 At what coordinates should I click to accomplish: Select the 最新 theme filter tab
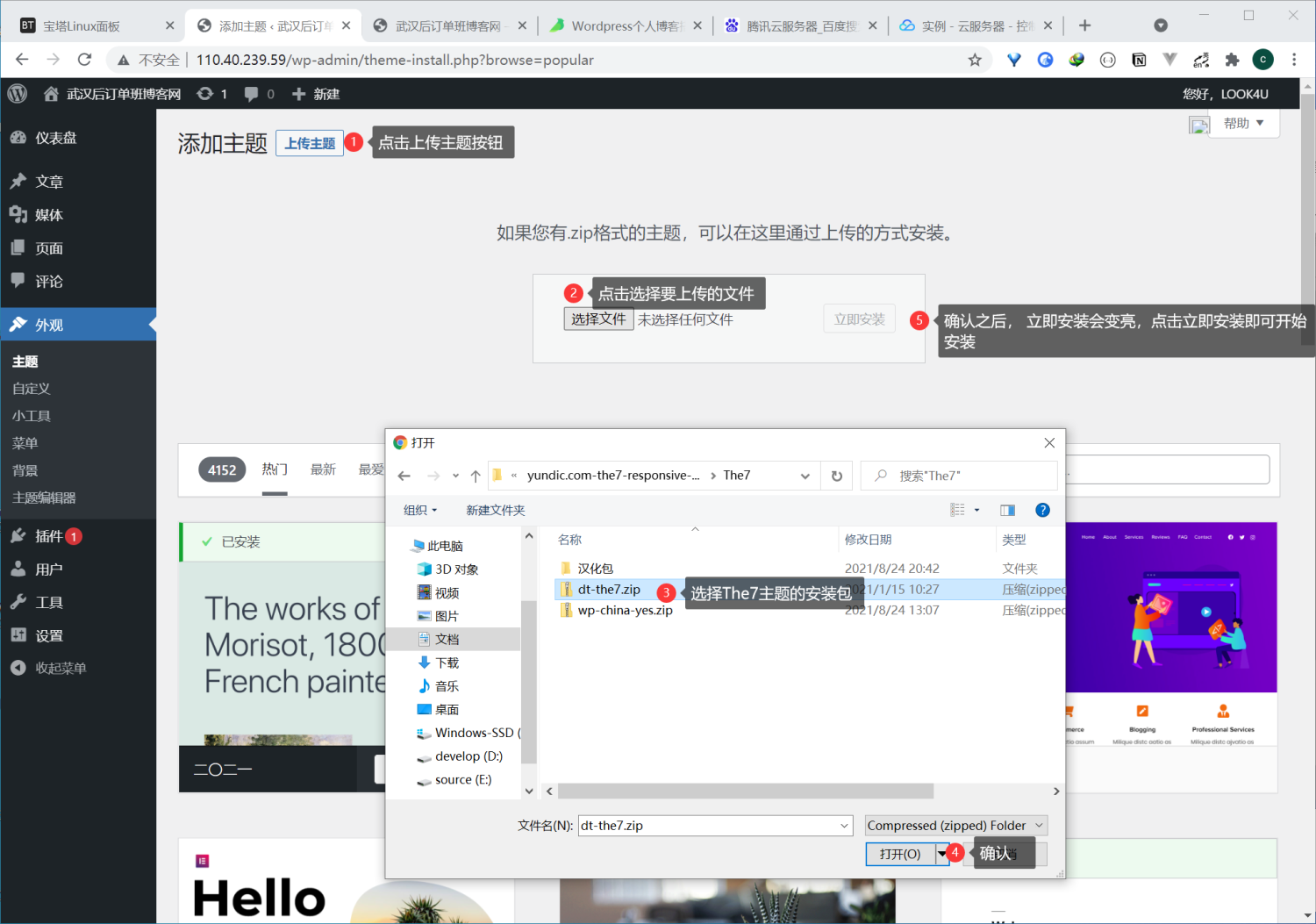pyautogui.click(x=323, y=469)
